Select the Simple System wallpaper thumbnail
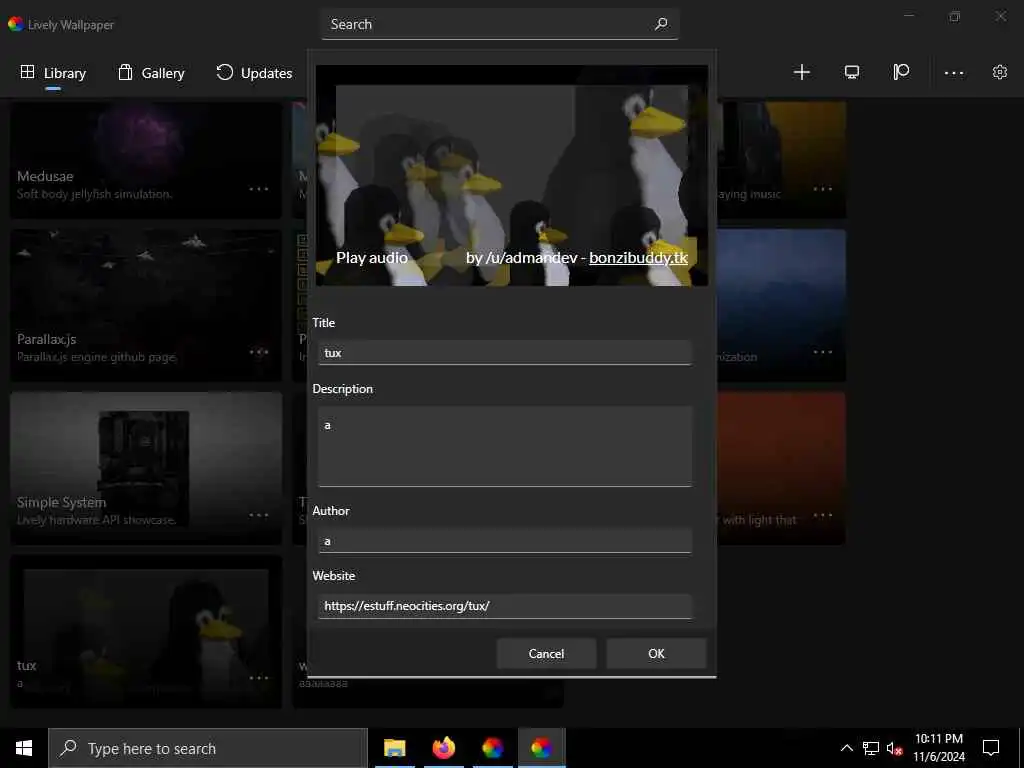1024x768 pixels. coord(146,468)
